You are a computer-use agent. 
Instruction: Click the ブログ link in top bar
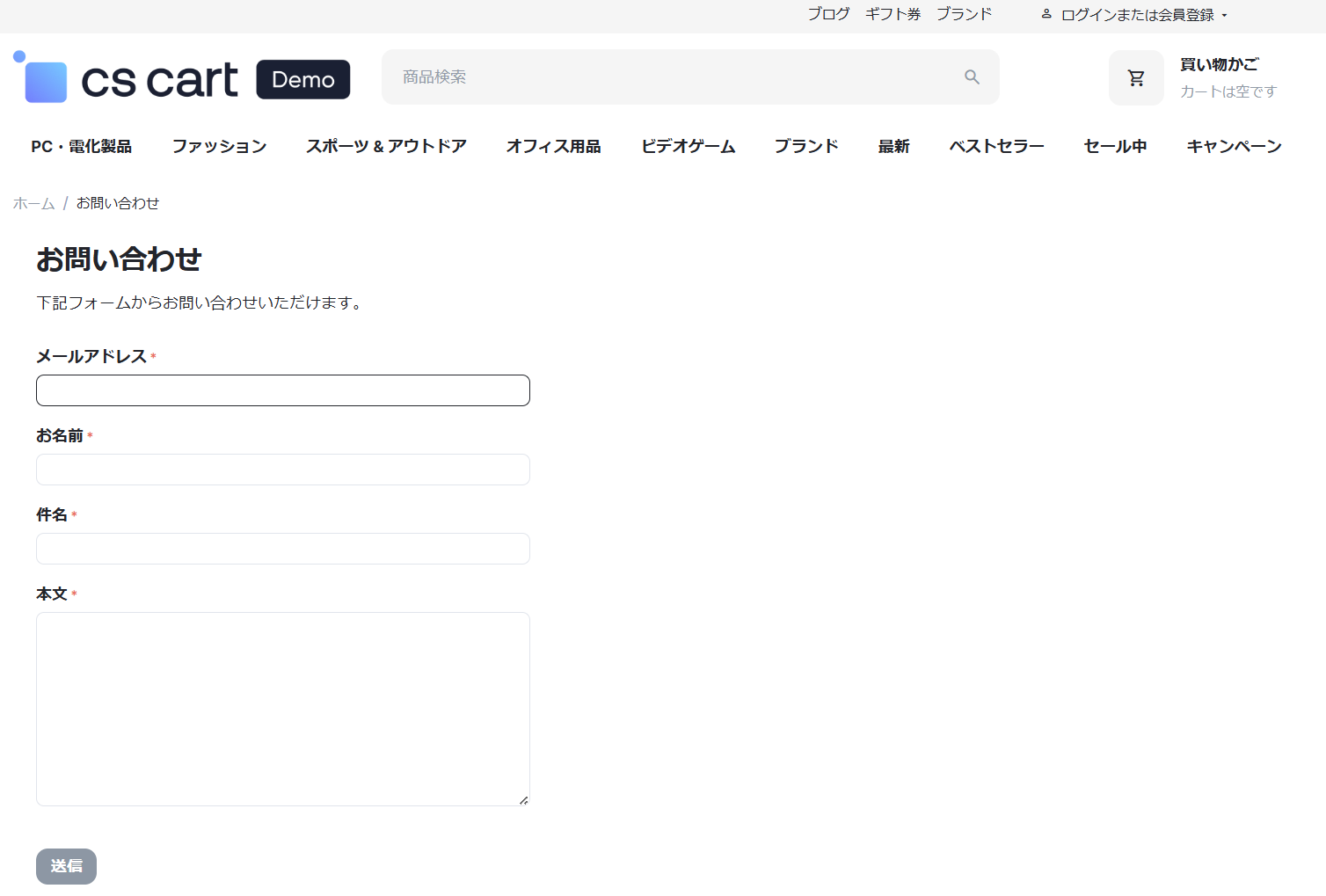pyautogui.click(x=828, y=14)
